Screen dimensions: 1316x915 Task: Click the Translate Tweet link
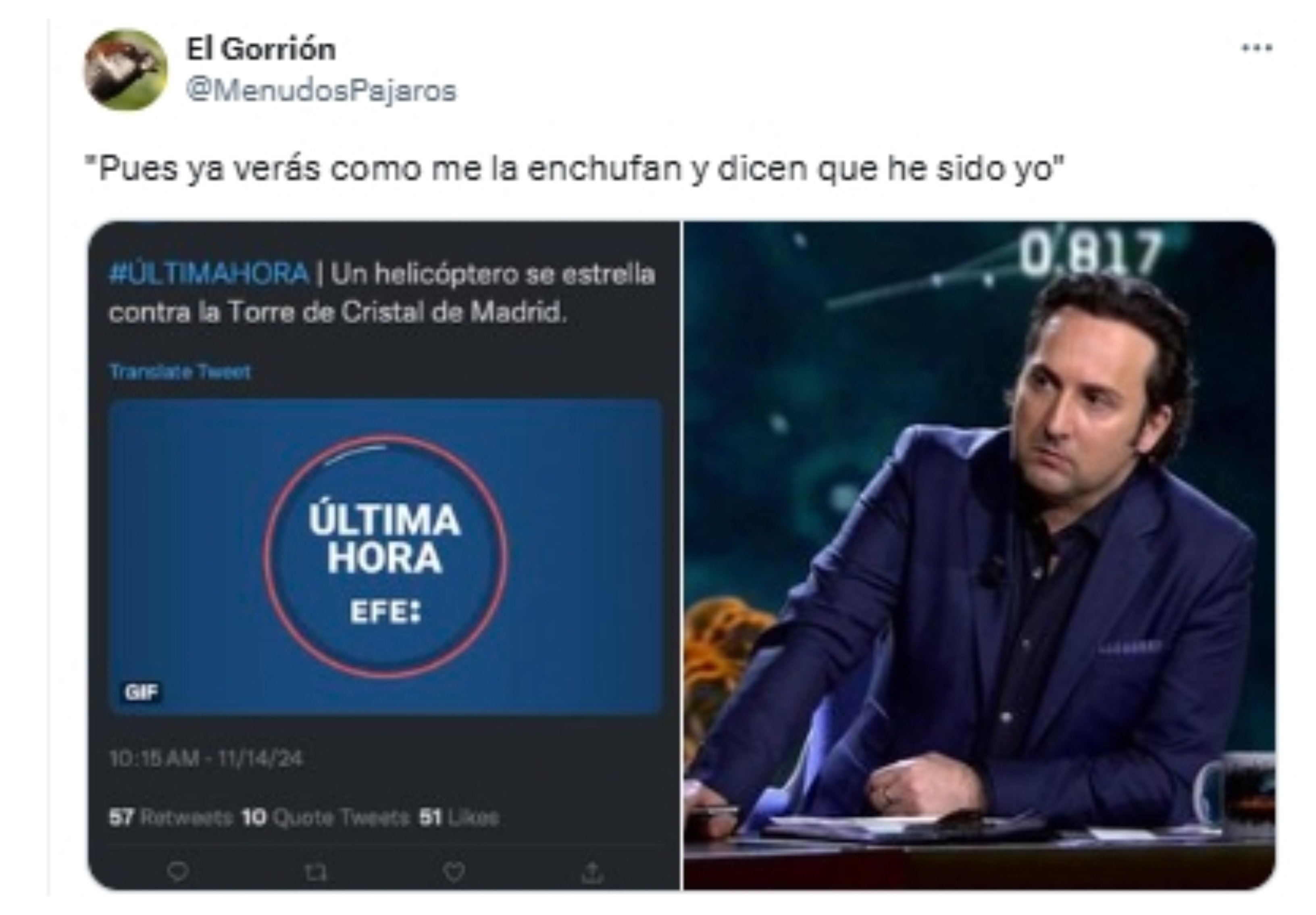coord(180,371)
